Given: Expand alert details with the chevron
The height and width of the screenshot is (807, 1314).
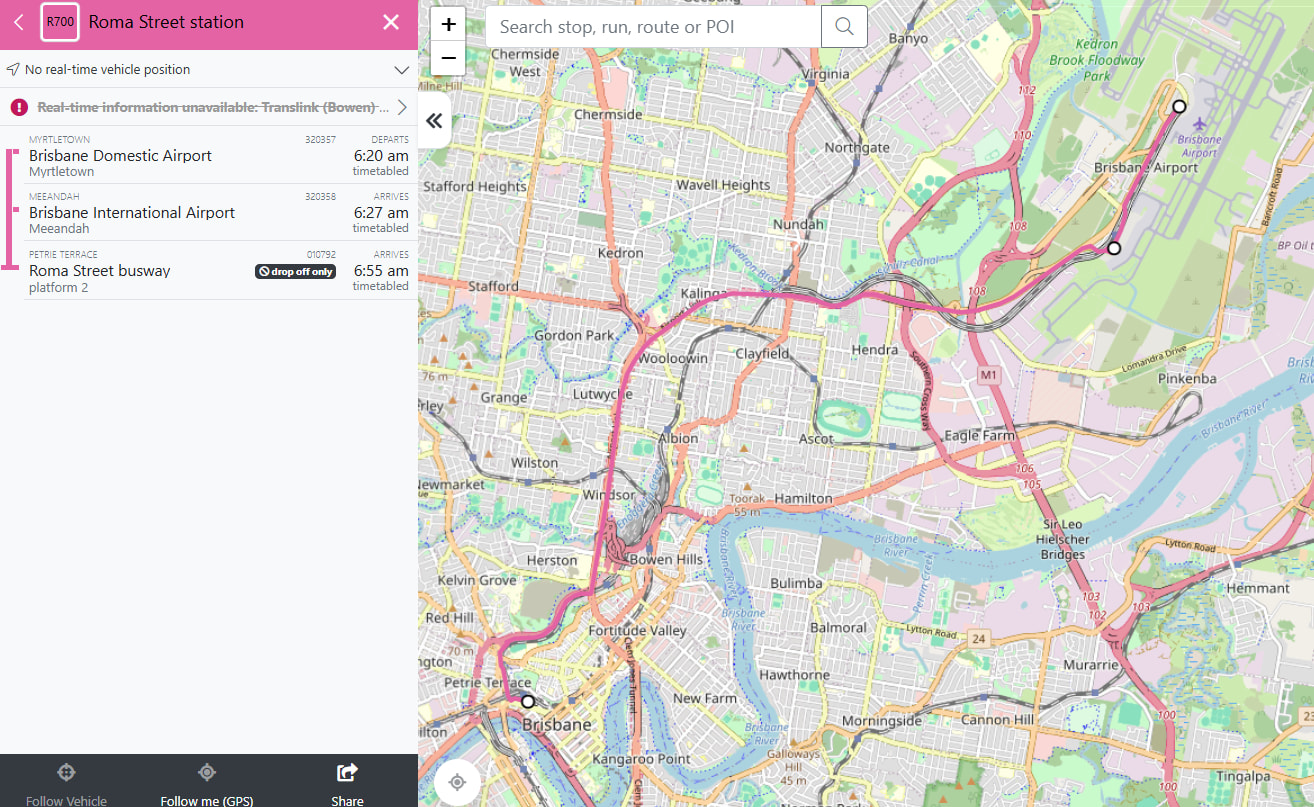Looking at the screenshot, I should coord(402,107).
